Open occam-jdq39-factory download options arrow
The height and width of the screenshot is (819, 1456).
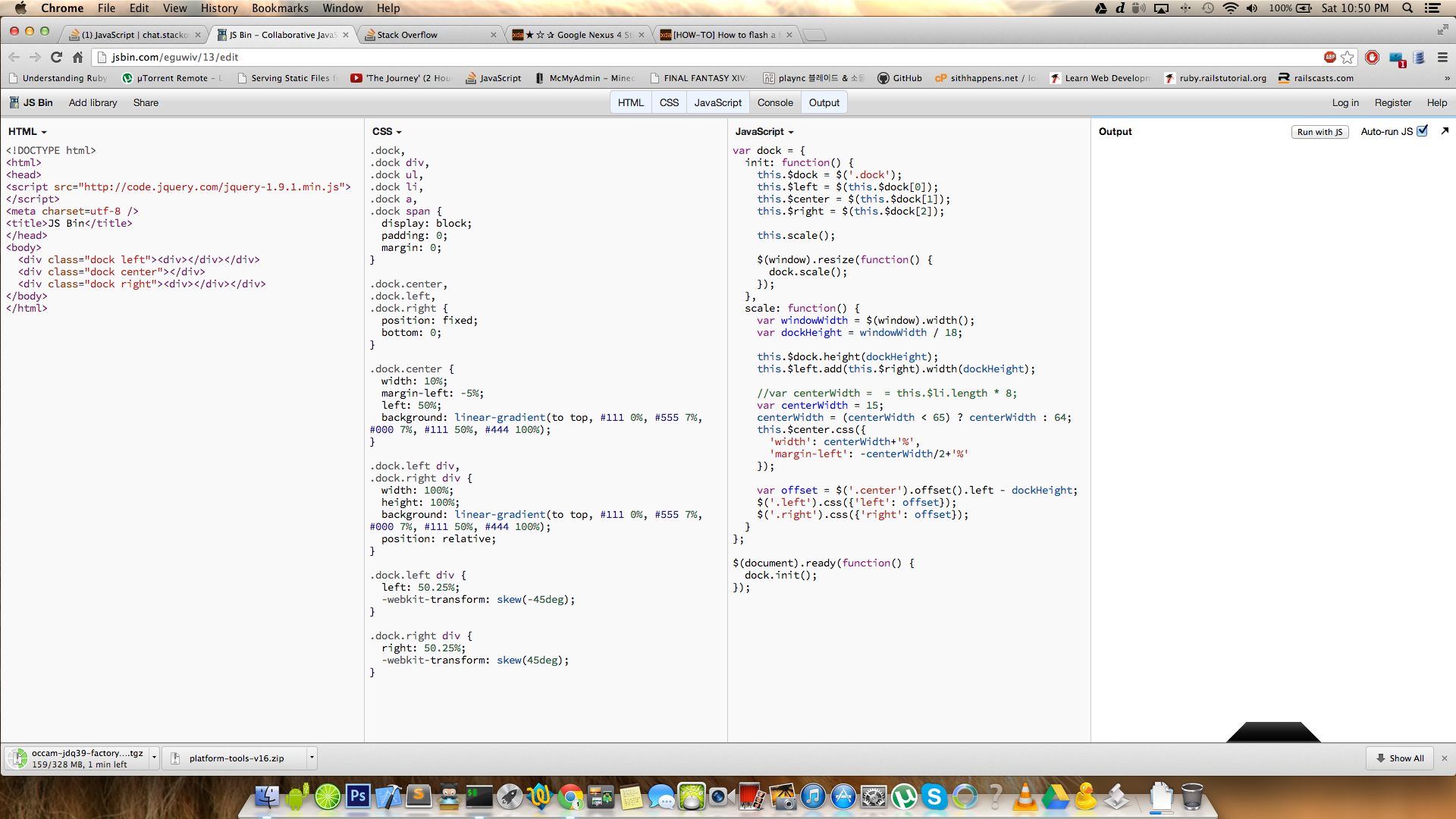154,758
